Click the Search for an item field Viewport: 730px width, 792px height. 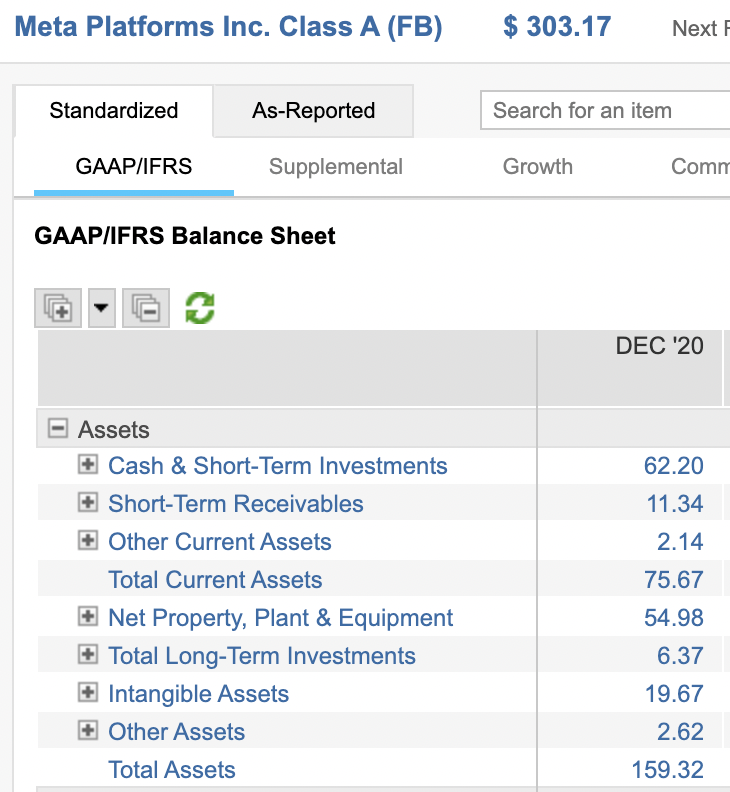[605, 111]
